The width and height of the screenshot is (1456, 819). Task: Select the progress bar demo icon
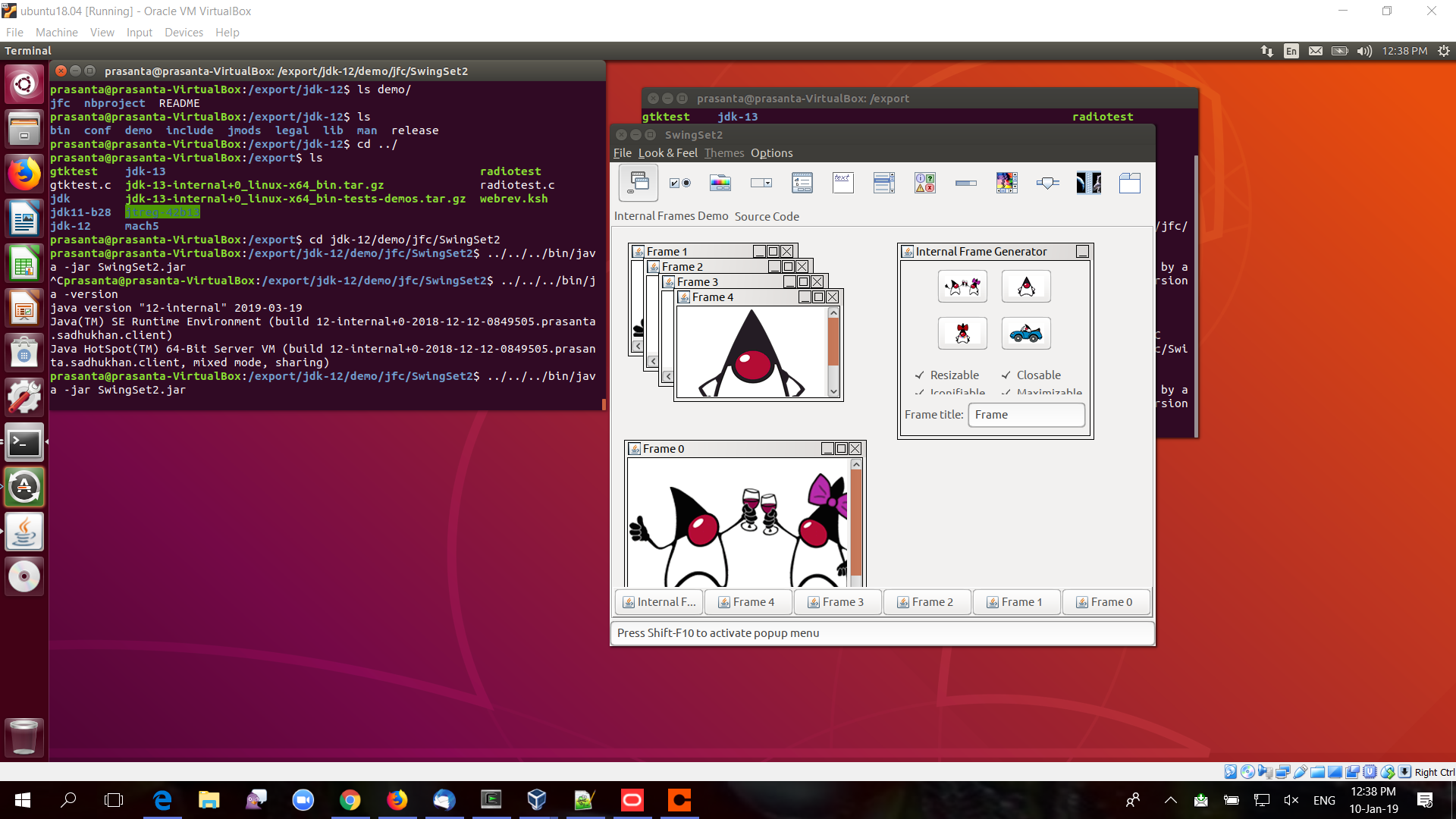965,183
